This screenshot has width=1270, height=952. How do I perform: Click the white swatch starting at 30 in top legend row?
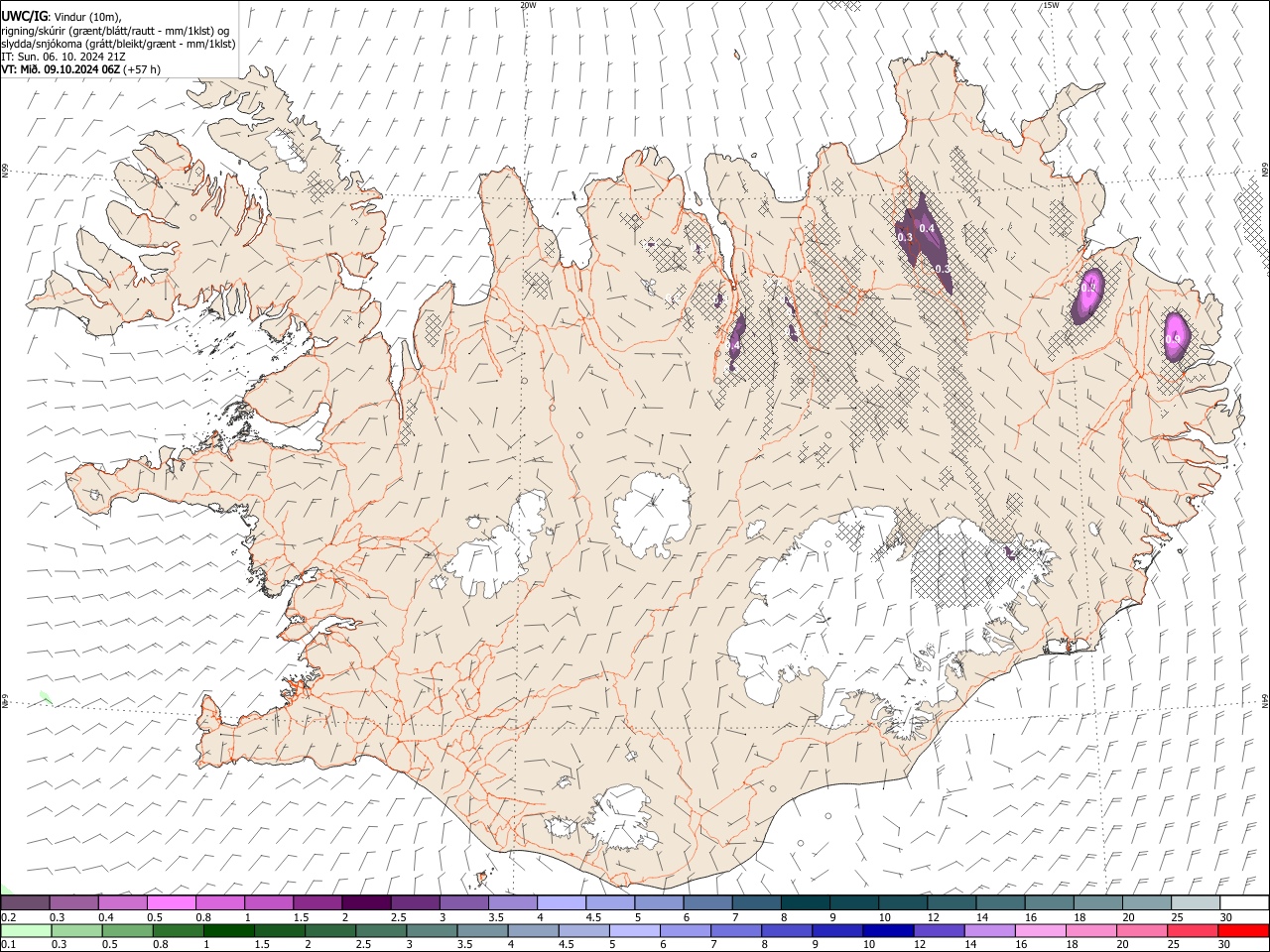pyautogui.click(x=1243, y=903)
